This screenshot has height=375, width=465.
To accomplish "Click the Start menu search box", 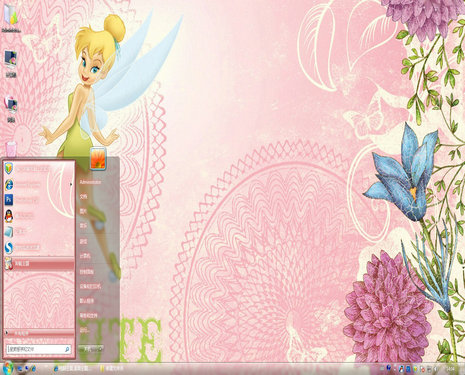I will click(38, 349).
